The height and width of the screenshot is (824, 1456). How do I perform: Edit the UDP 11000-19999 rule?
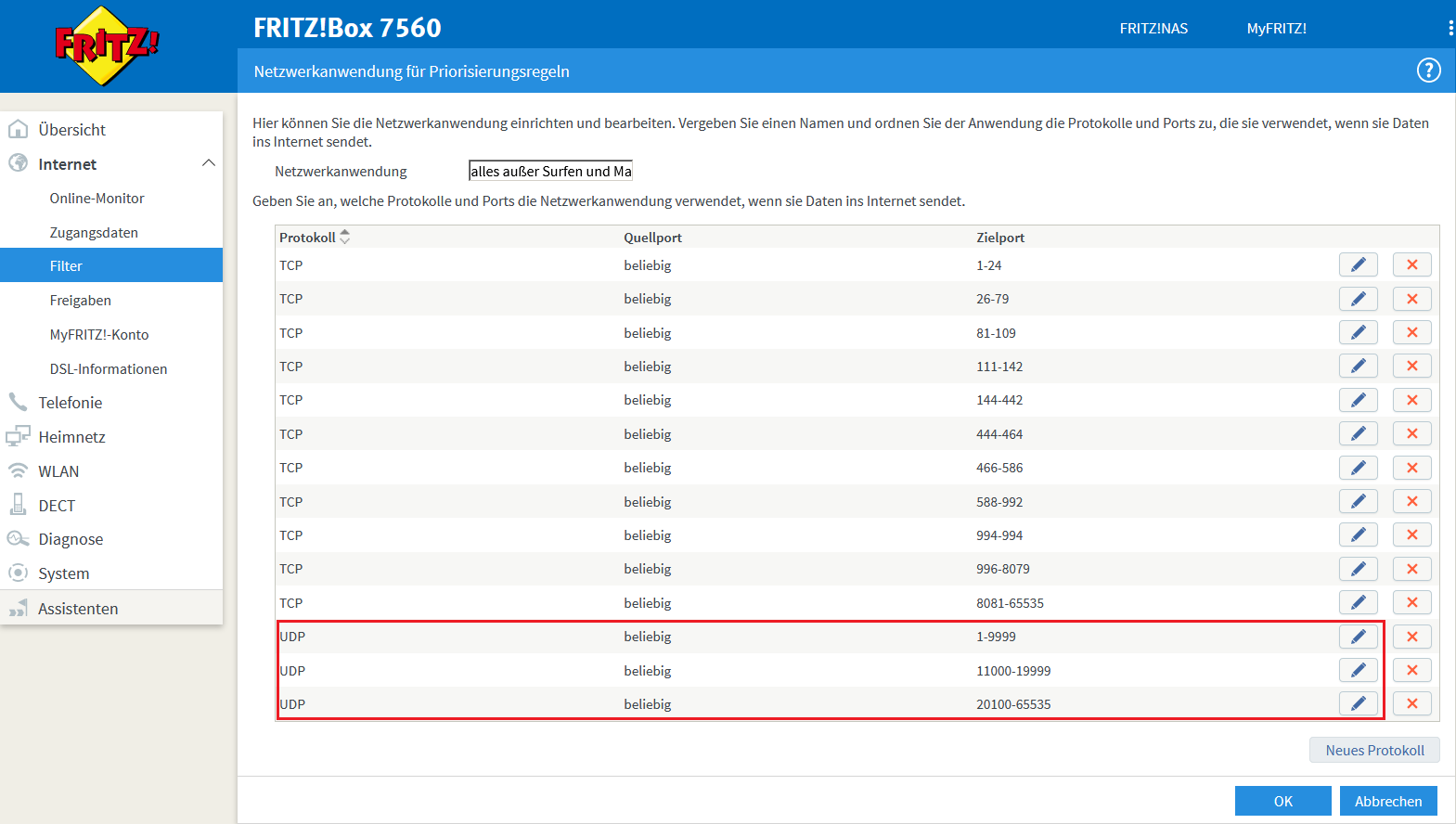pyautogui.click(x=1358, y=670)
